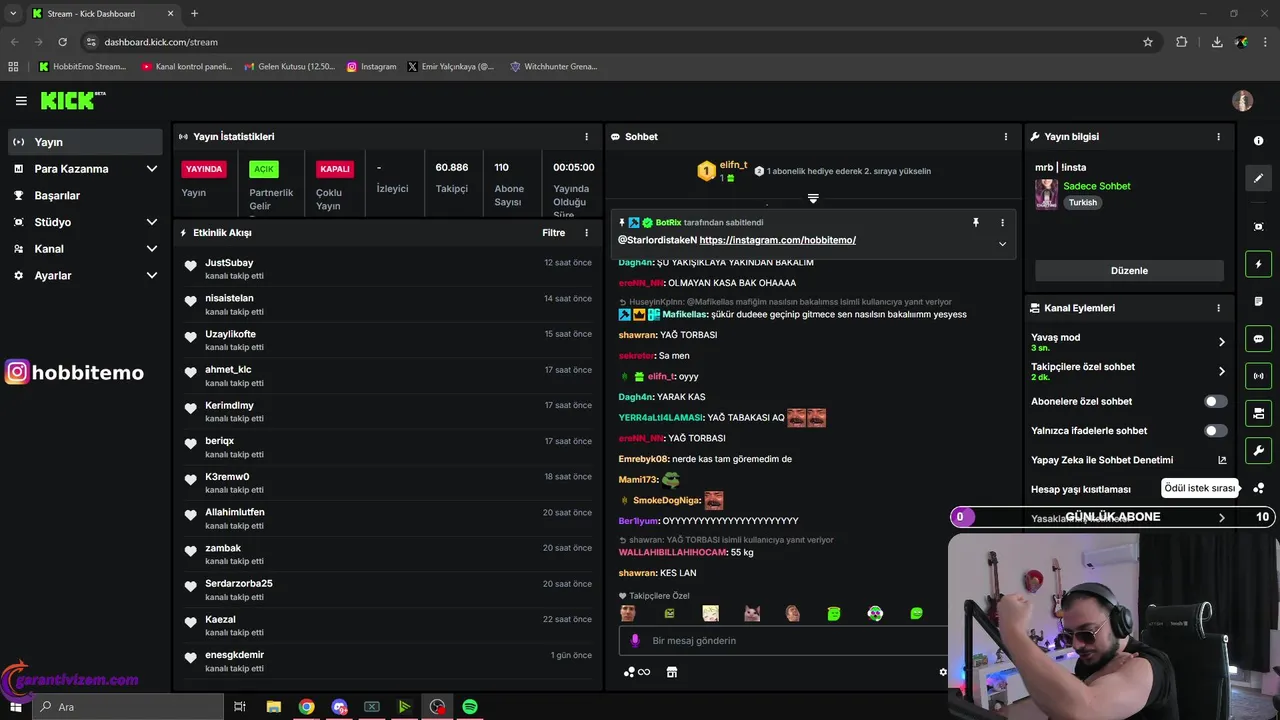Open the HobbitEmo Stream bookmark

coord(83,67)
